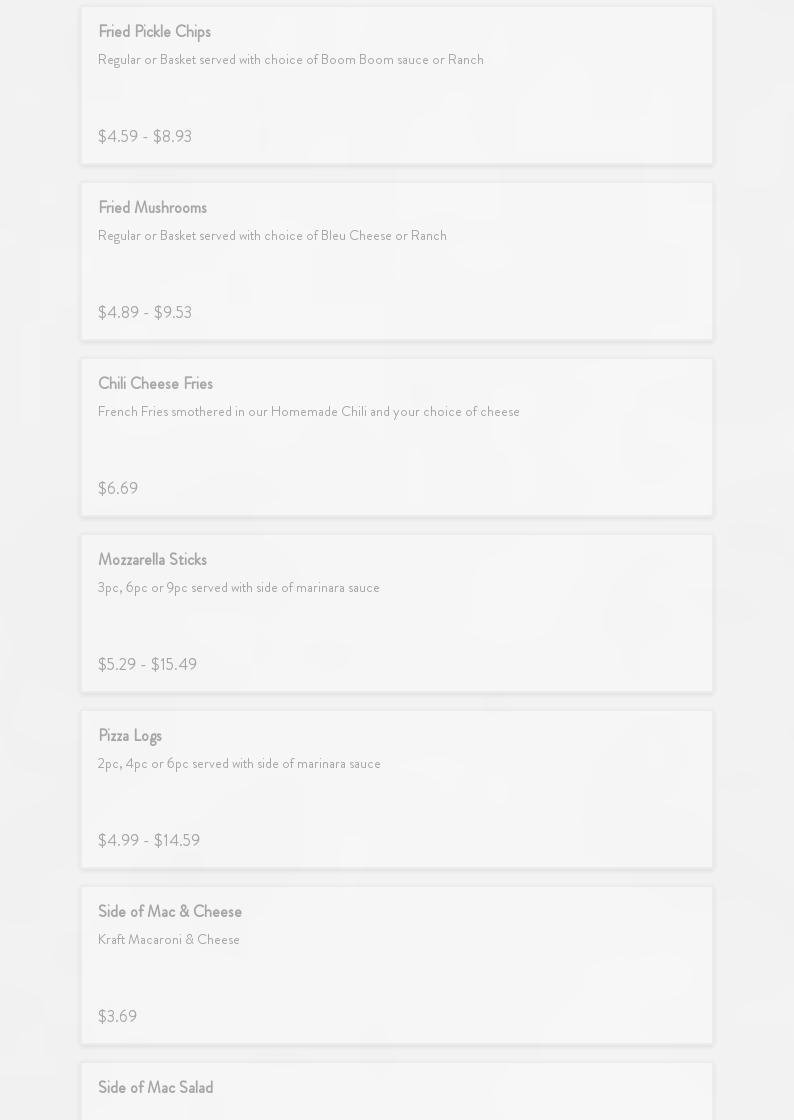The image size is (794, 1120).
Task: Open the Side of Mac & Cheese item
Action: point(170,912)
